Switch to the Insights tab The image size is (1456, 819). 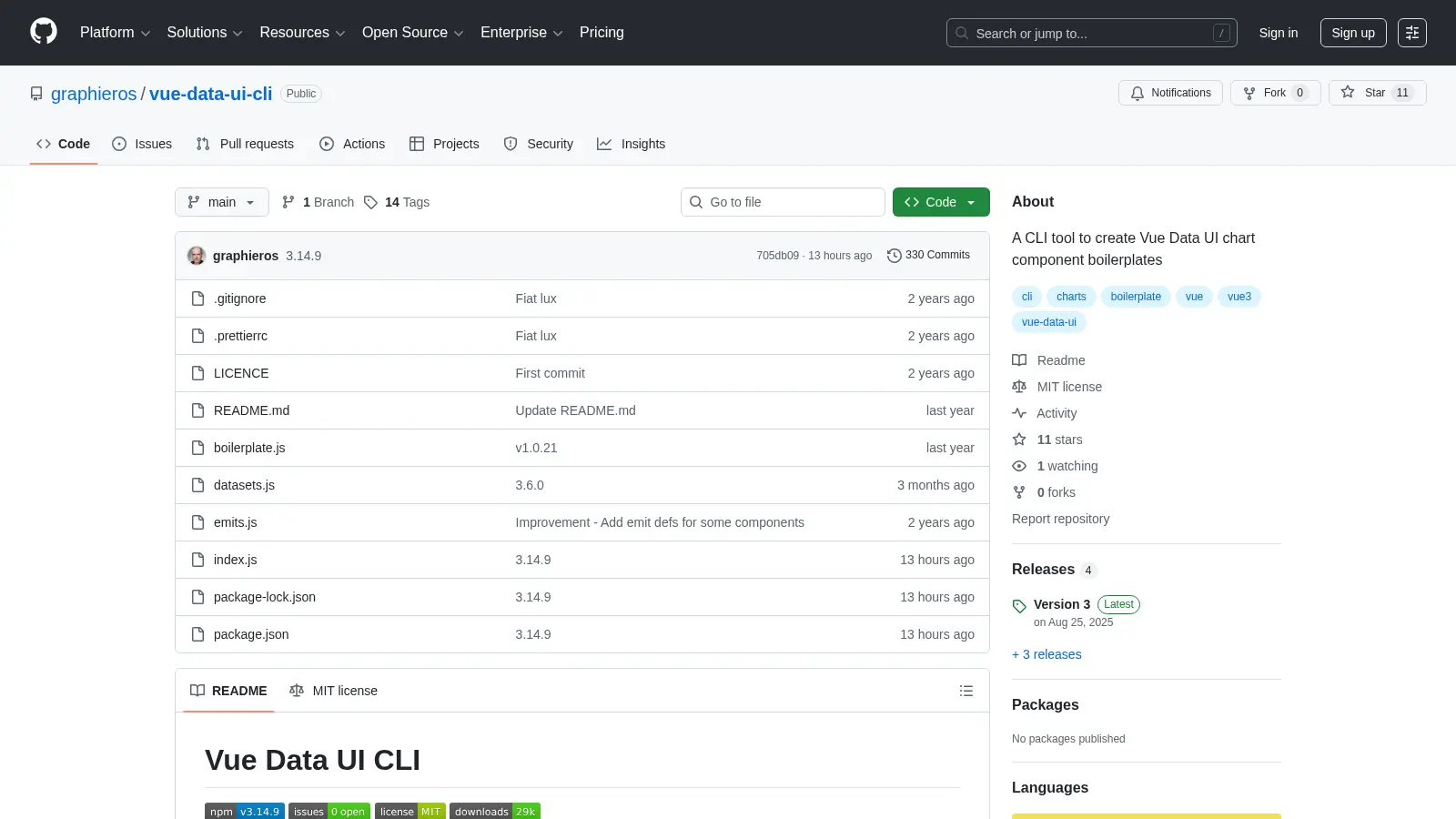pyautogui.click(x=632, y=144)
